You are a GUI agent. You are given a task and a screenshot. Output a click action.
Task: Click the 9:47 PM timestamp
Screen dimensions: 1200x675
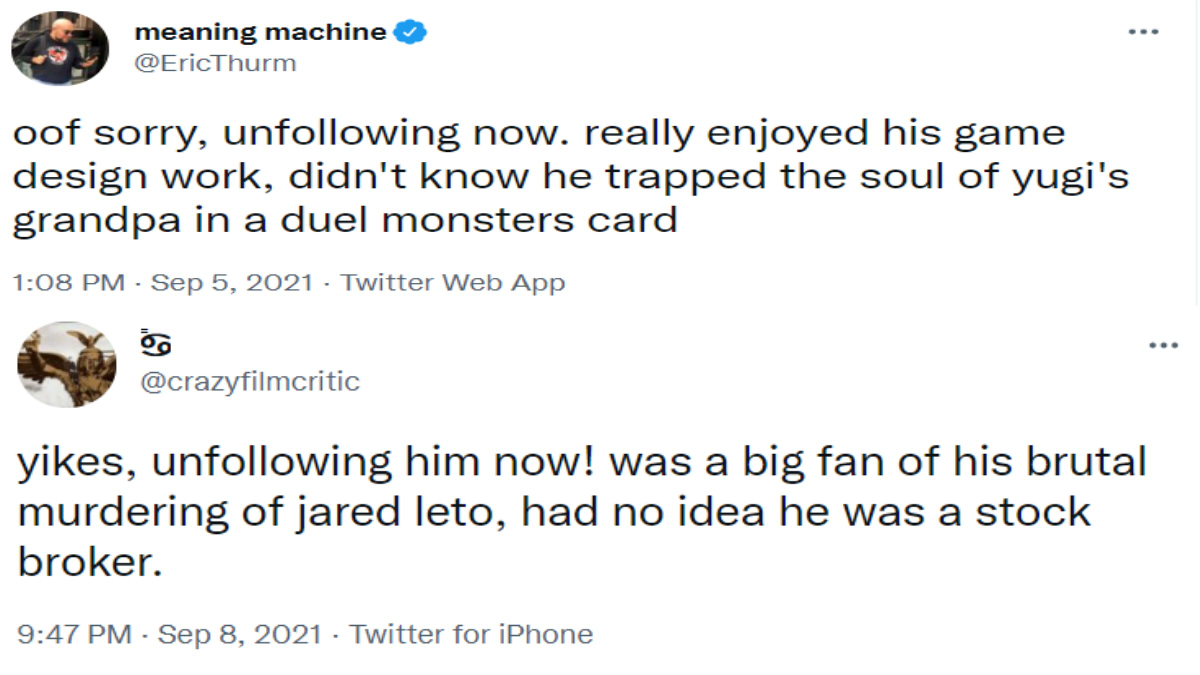click(74, 634)
